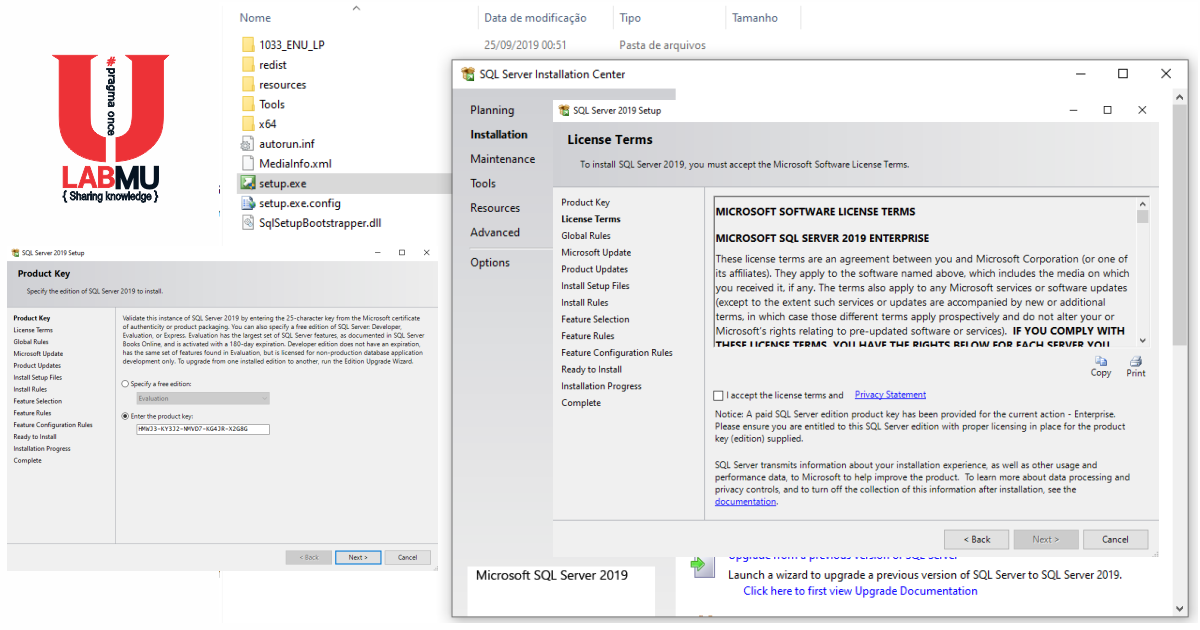1200x630 pixels.
Task: Click 'Product Updates' step in License Terms window sidebar
Action: click(594, 269)
